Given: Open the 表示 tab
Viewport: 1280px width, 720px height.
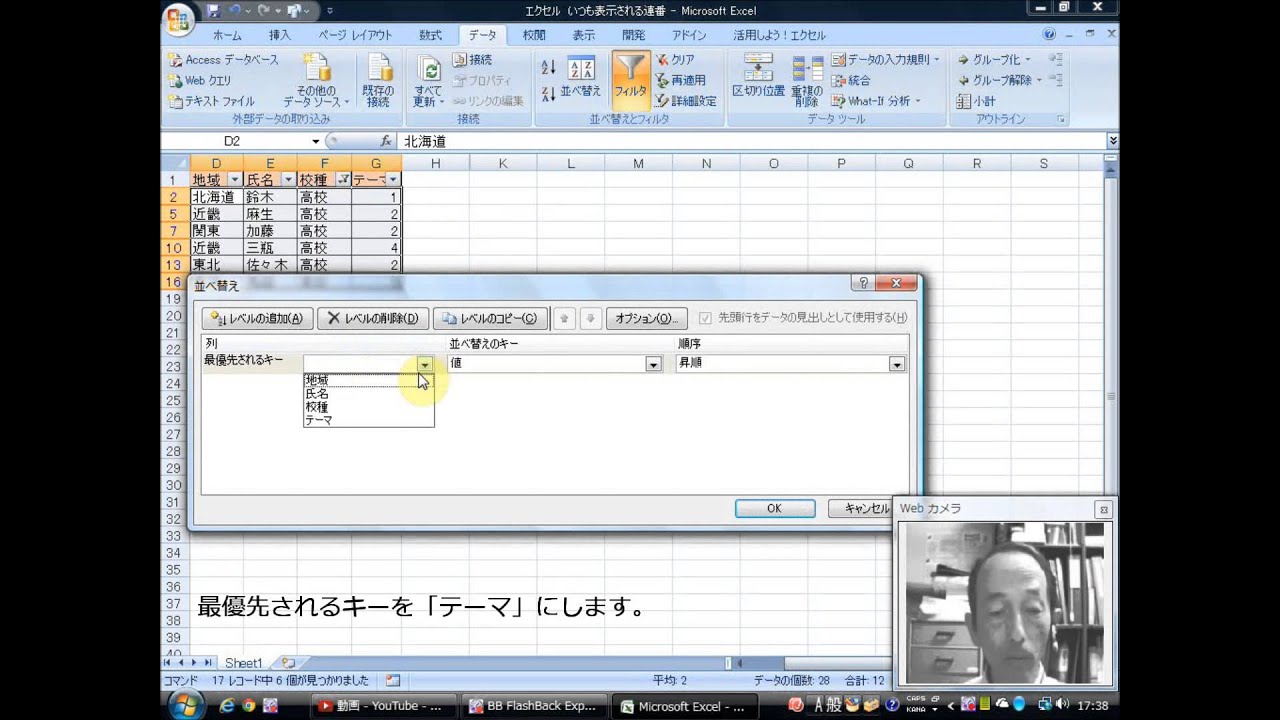Looking at the screenshot, I should (x=584, y=35).
